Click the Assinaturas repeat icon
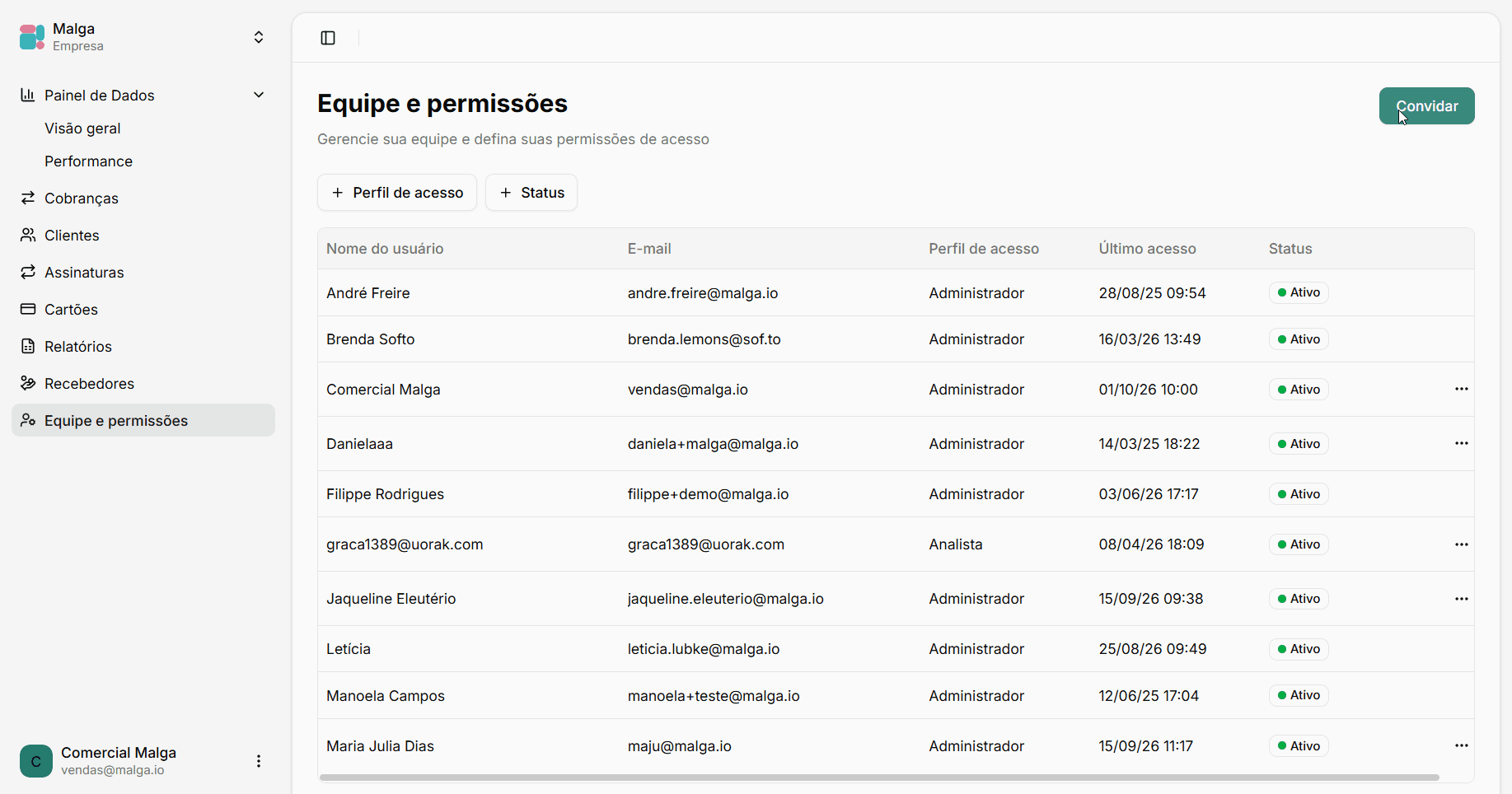This screenshot has height=794, width=1512. (28, 272)
